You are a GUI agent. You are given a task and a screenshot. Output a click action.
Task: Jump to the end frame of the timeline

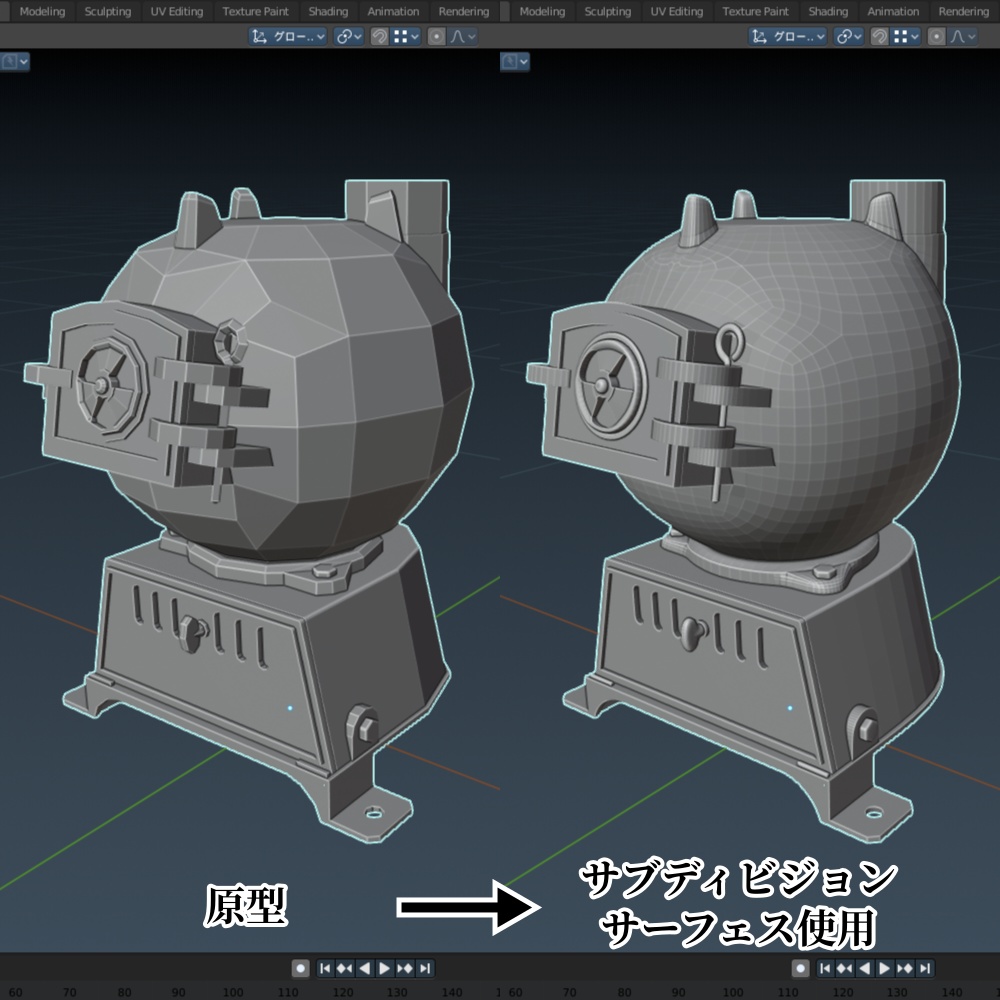pos(423,970)
